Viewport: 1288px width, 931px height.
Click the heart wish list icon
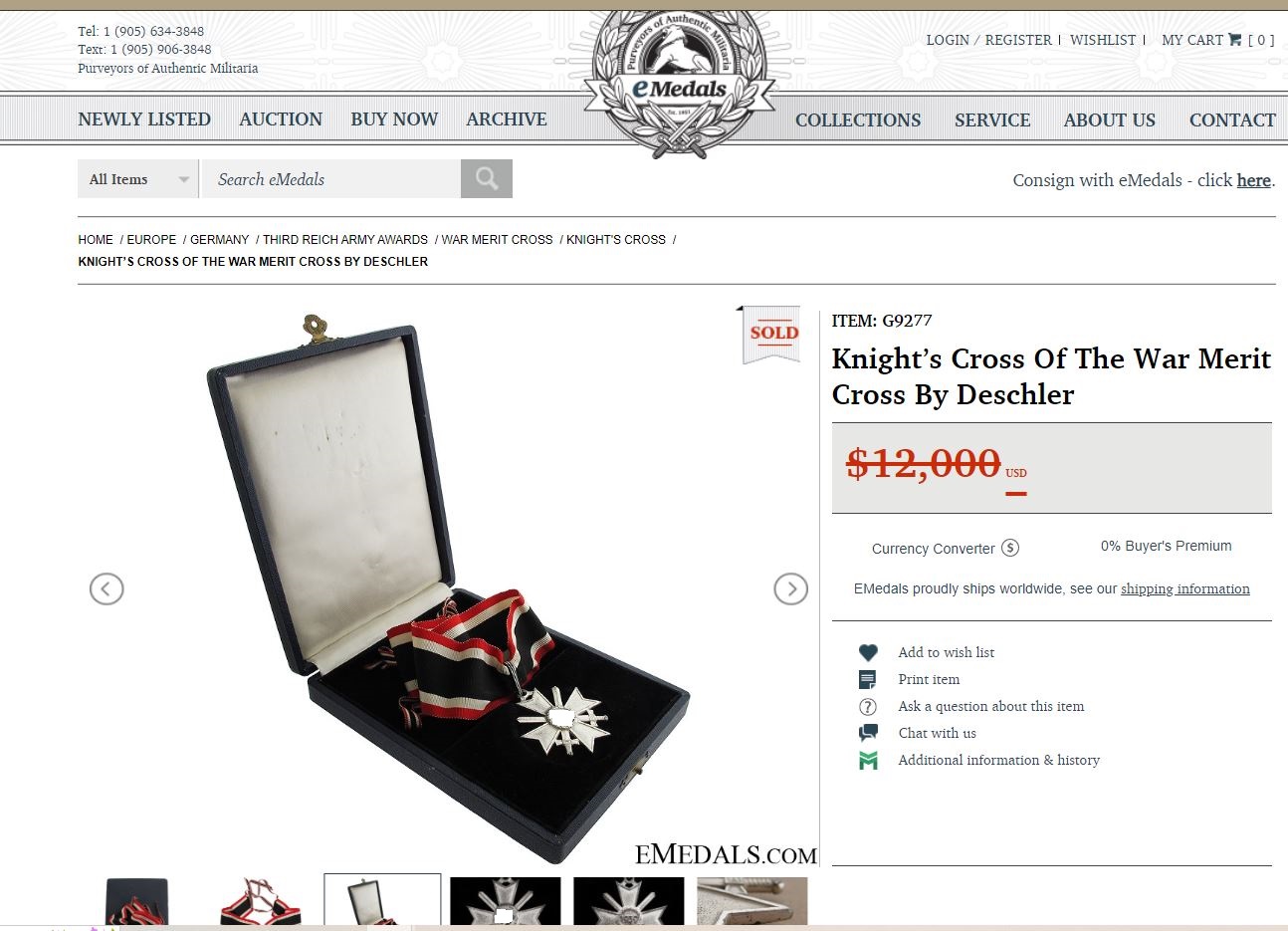[868, 652]
